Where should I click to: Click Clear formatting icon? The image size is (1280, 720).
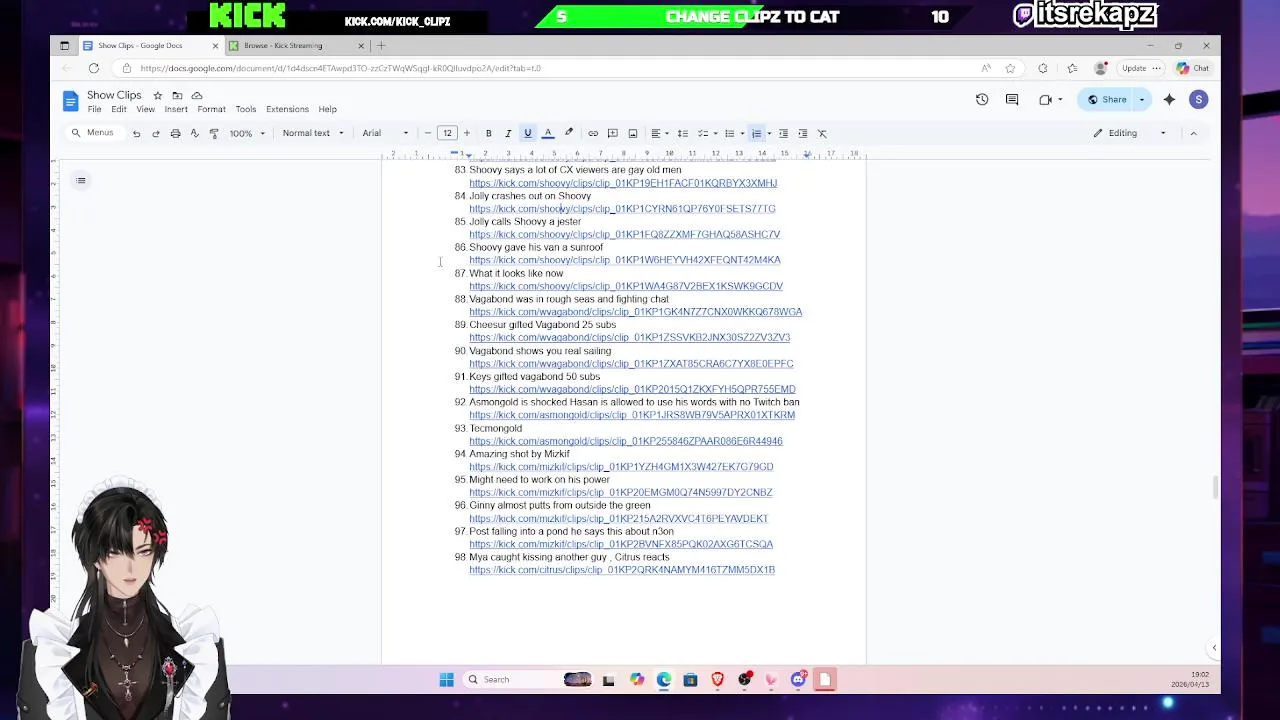point(822,133)
